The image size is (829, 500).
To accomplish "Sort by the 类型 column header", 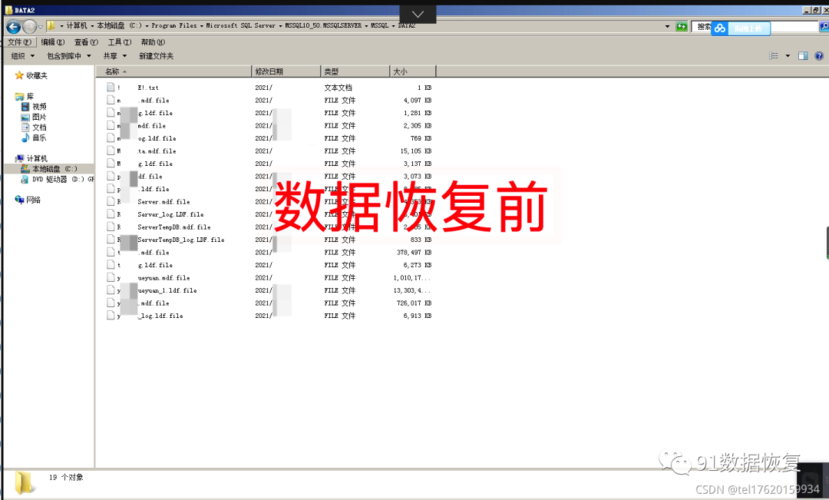I will (x=355, y=71).
